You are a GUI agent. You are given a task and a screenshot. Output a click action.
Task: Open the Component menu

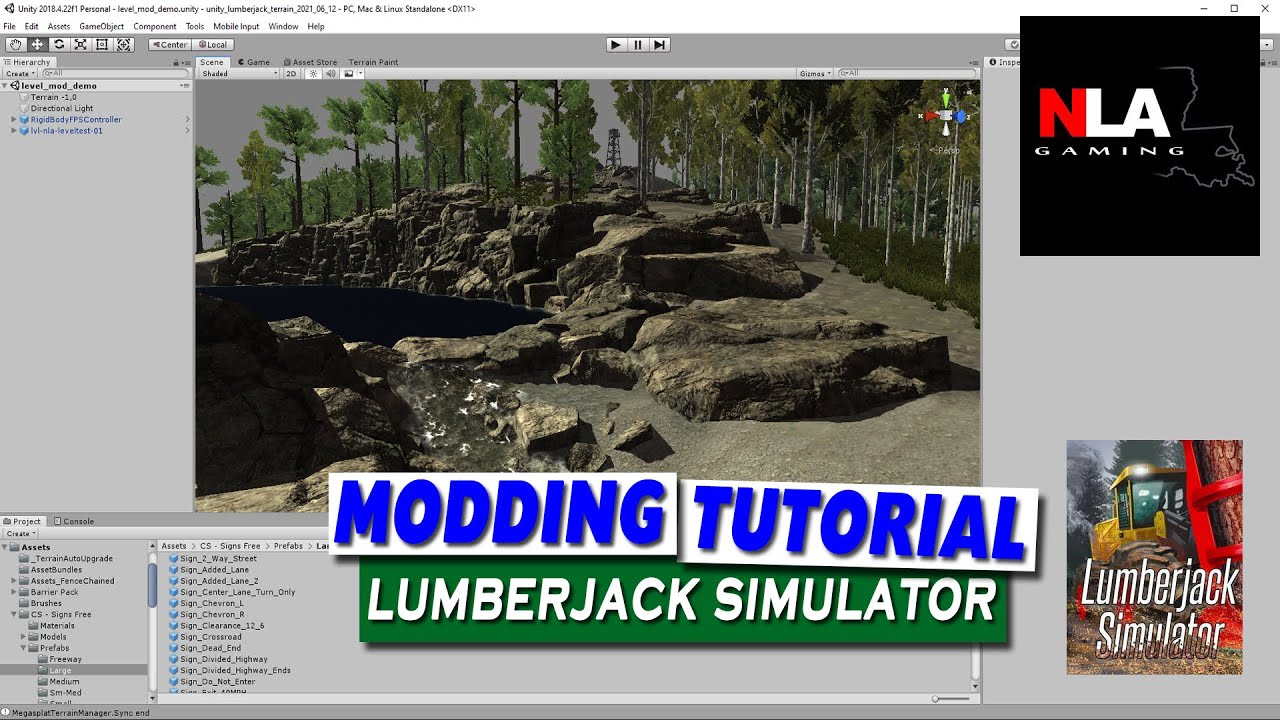[x=155, y=26]
